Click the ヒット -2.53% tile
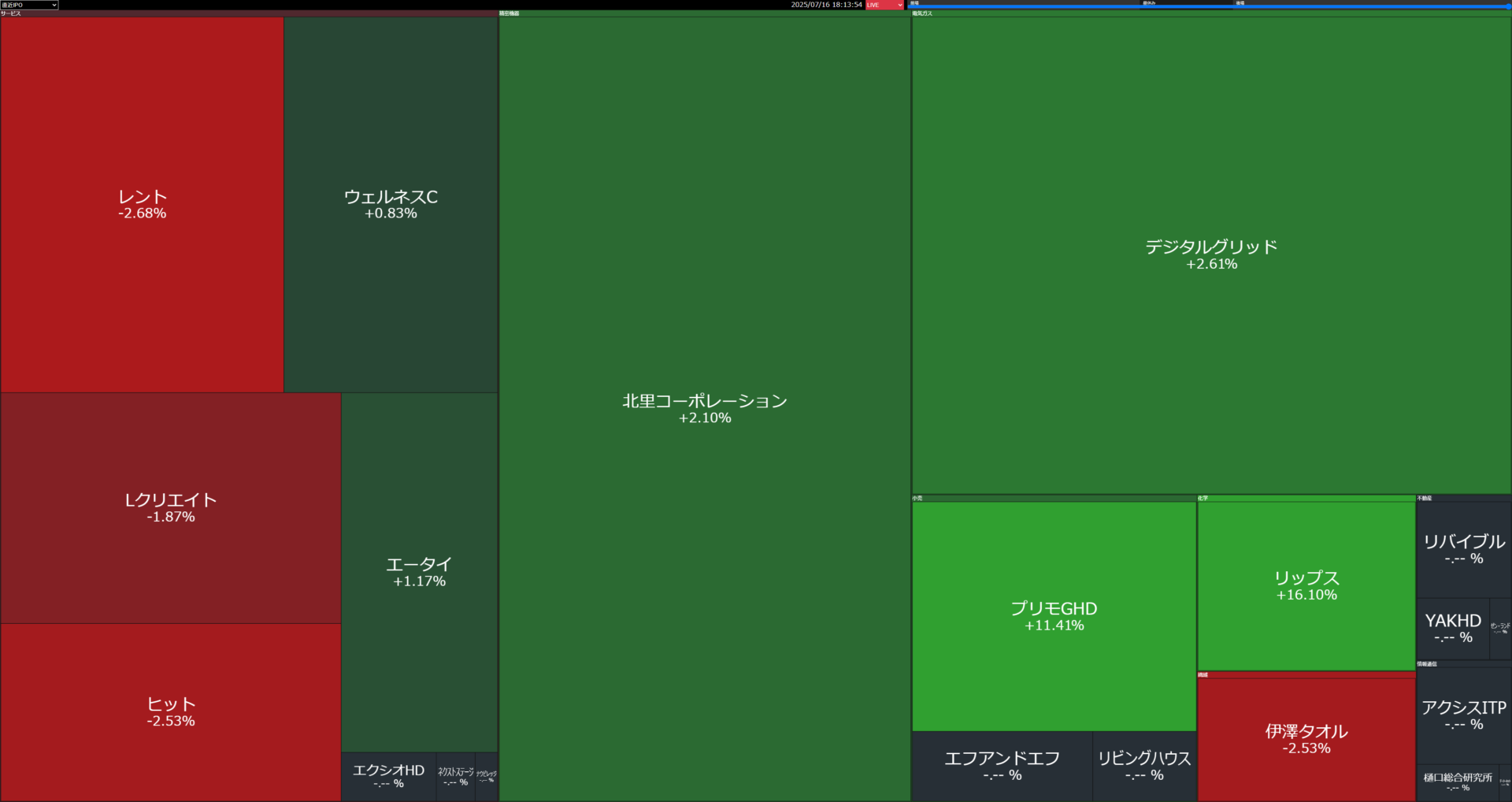Screen dimensions: 1512x802 [x=171, y=712]
